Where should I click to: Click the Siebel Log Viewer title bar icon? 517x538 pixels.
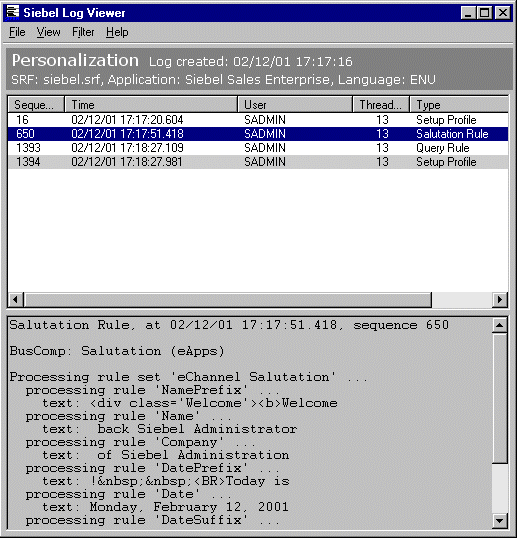pos(12,13)
